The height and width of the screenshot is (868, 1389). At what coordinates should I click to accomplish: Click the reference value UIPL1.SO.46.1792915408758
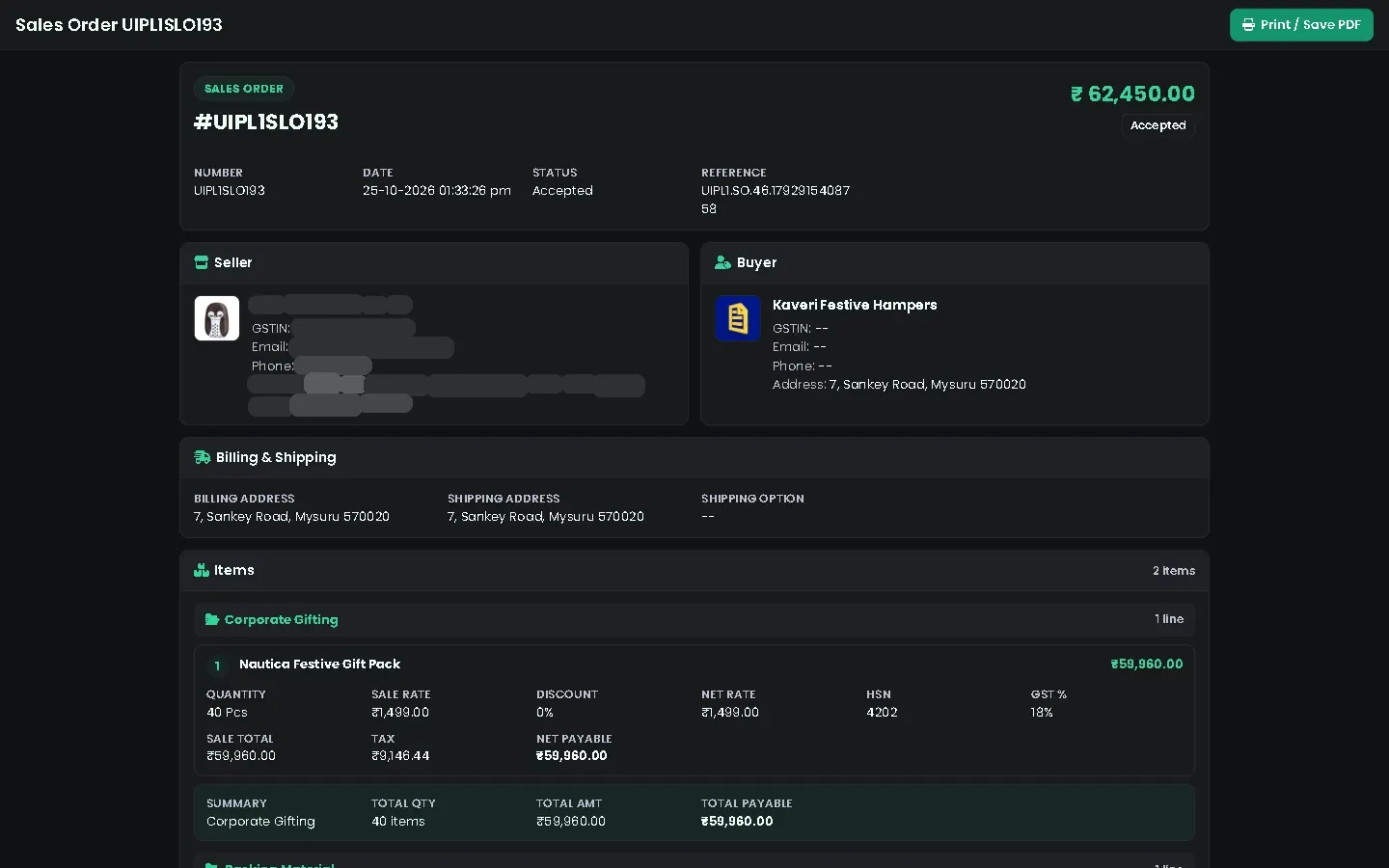coord(776,200)
